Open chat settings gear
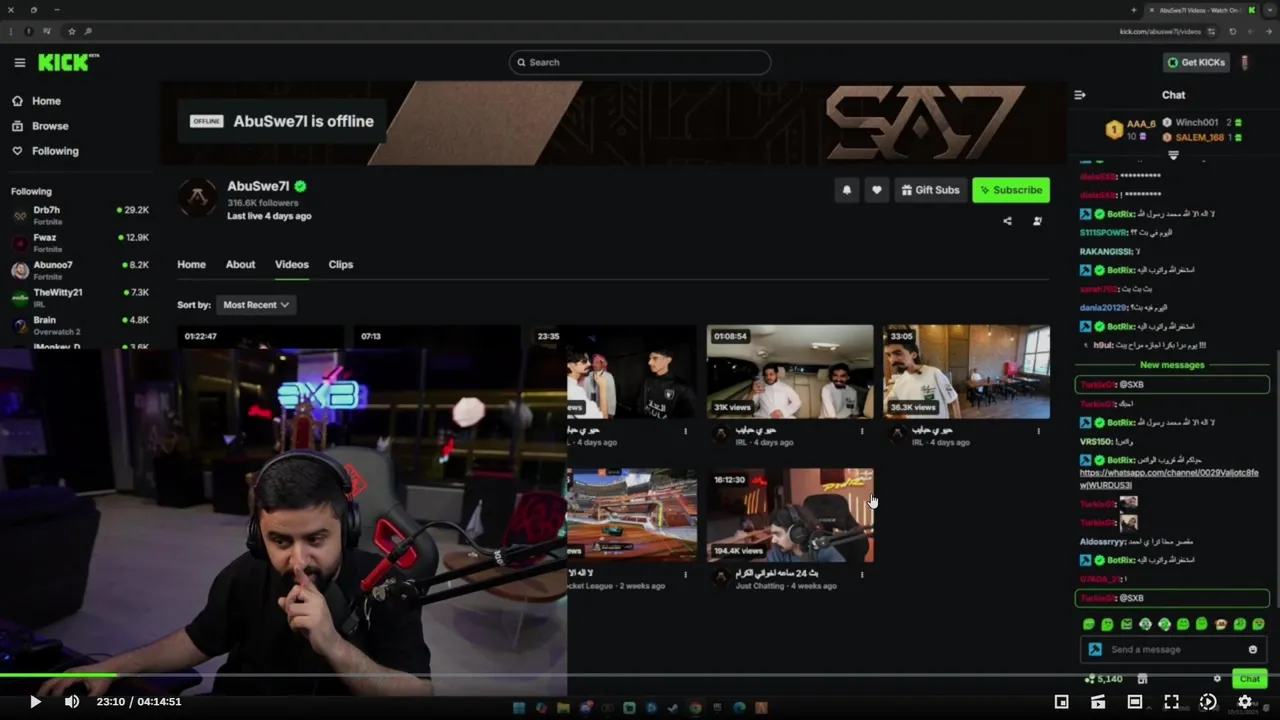 (x=1217, y=679)
